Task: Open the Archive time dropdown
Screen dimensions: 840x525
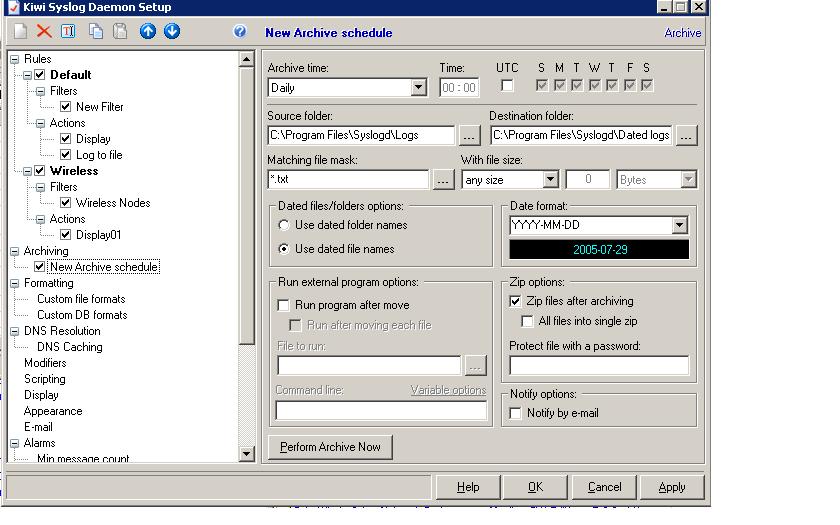Action: 419,88
